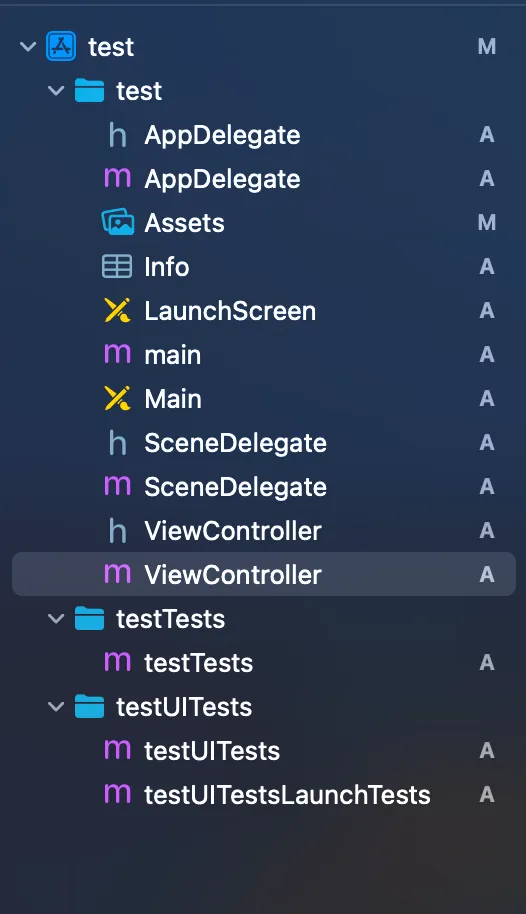526x914 pixels.
Task: Click the Main storyboard icon
Action: (117, 399)
